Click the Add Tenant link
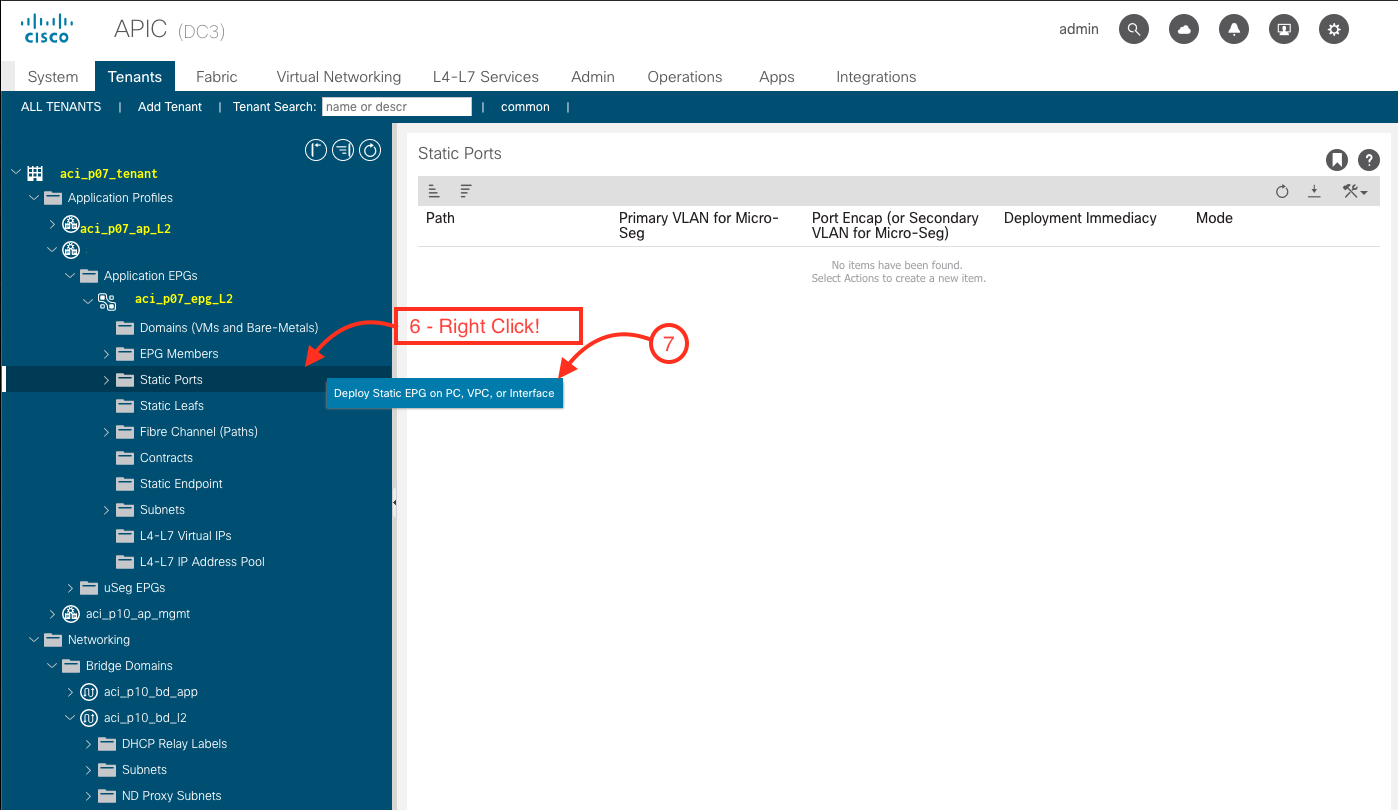This screenshot has width=1398, height=810. pos(170,107)
